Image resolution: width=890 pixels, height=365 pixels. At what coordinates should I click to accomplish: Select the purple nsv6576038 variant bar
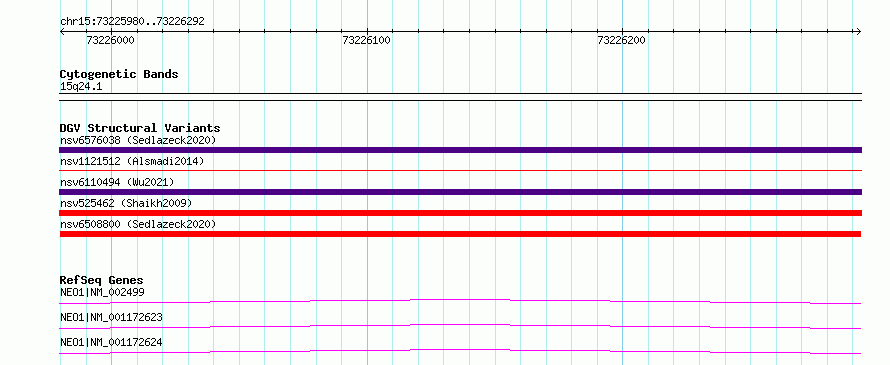(460, 150)
